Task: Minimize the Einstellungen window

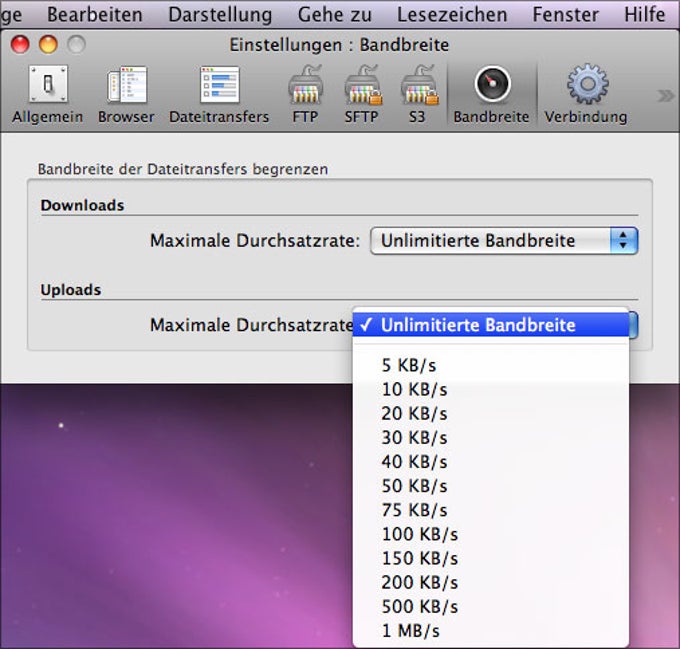Action: 48,44
